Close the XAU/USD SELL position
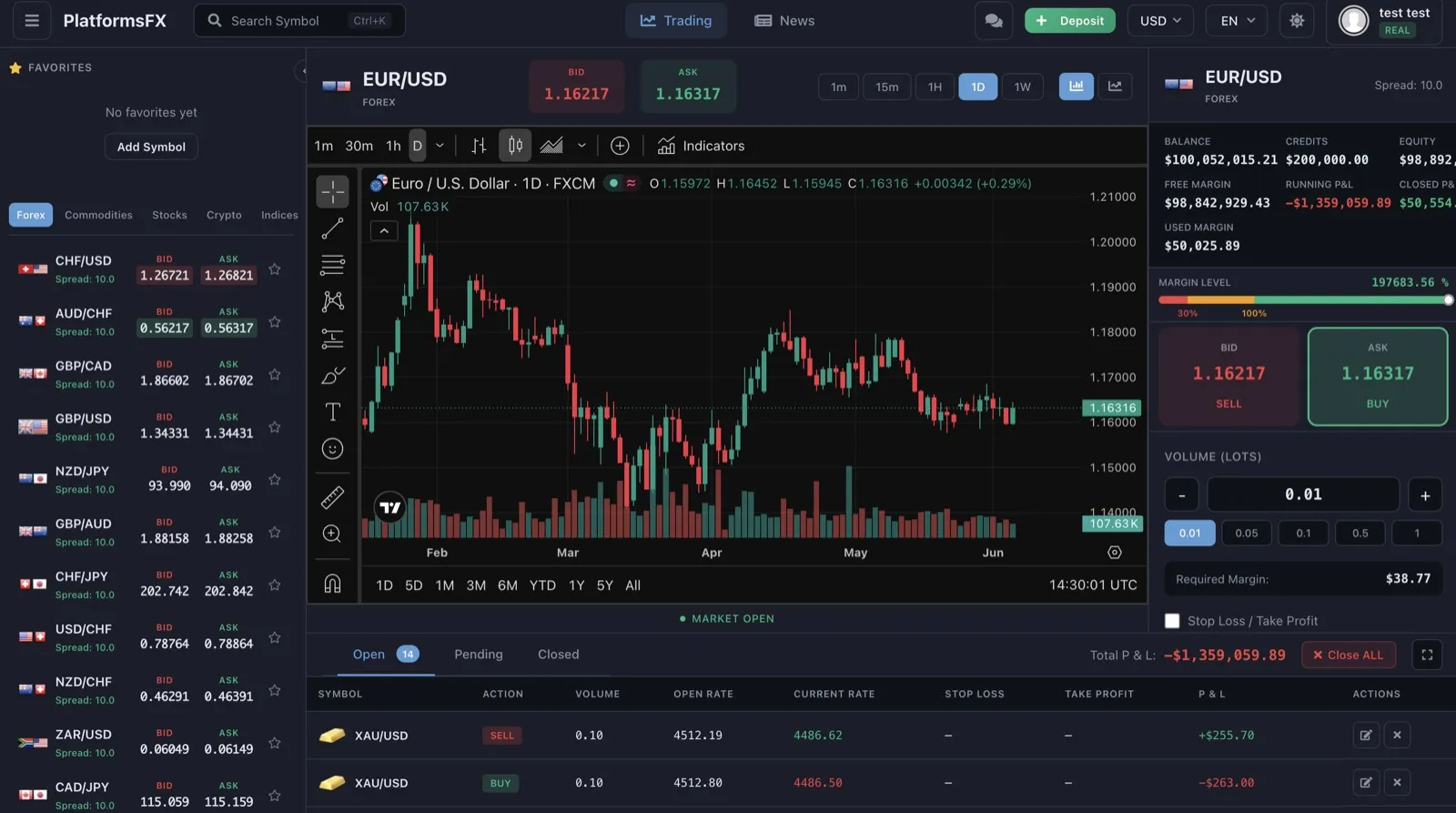Viewport: 1456px width, 813px height. tap(1397, 735)
